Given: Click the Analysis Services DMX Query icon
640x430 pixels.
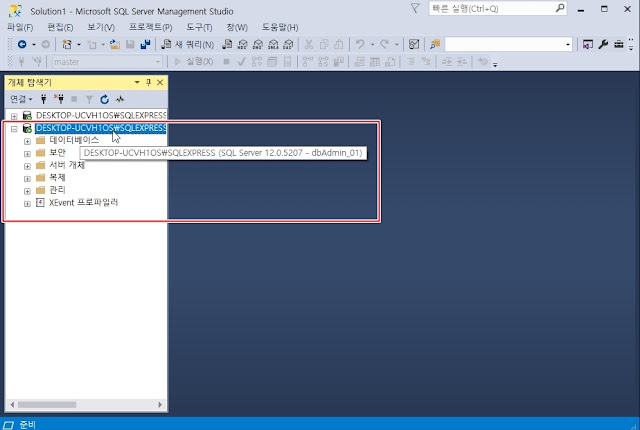Looking at the screenshot, I should [x=258, y=44].
